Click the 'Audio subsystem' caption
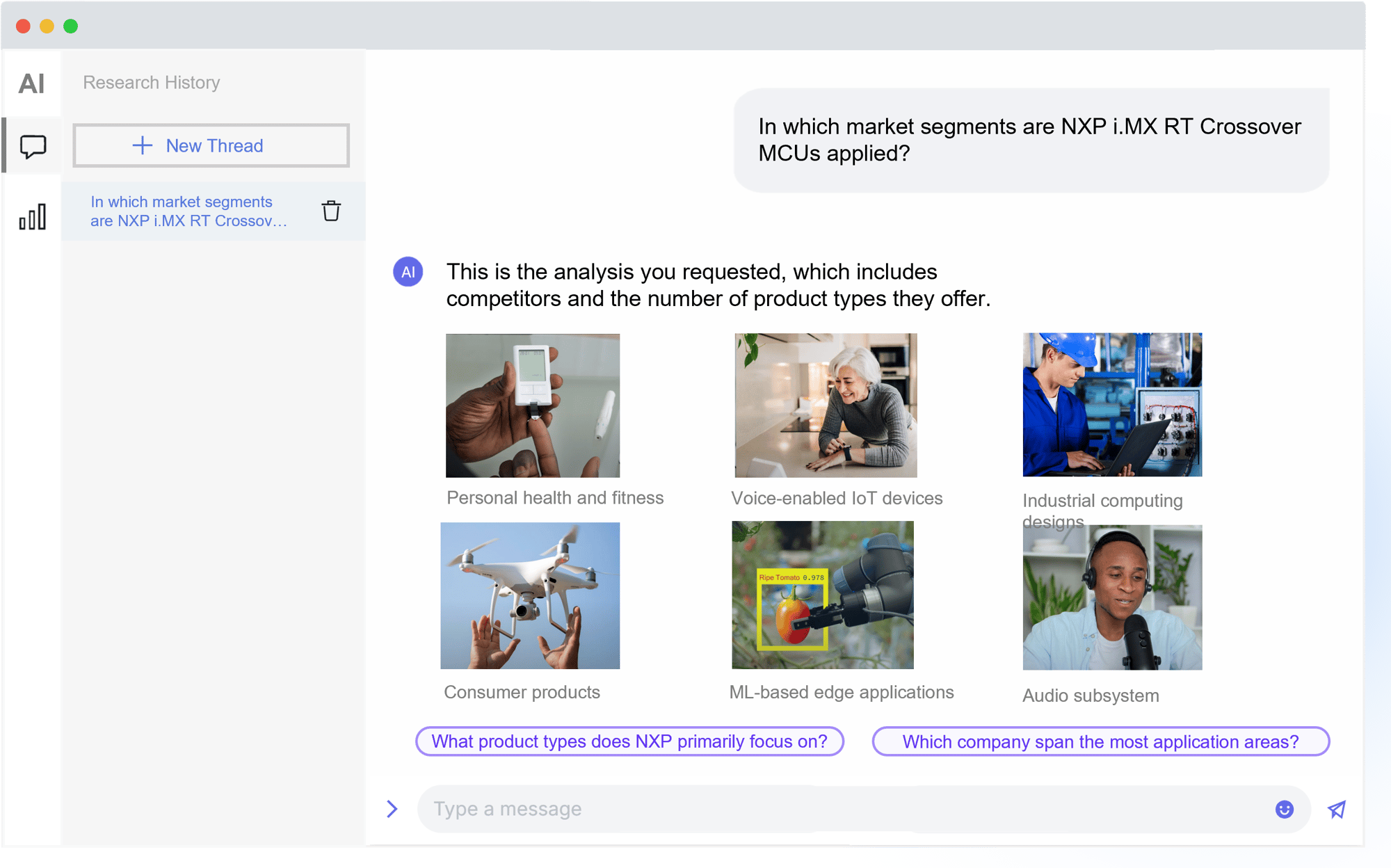The width and height of the screenshot is (1391, 868). 1091,696
